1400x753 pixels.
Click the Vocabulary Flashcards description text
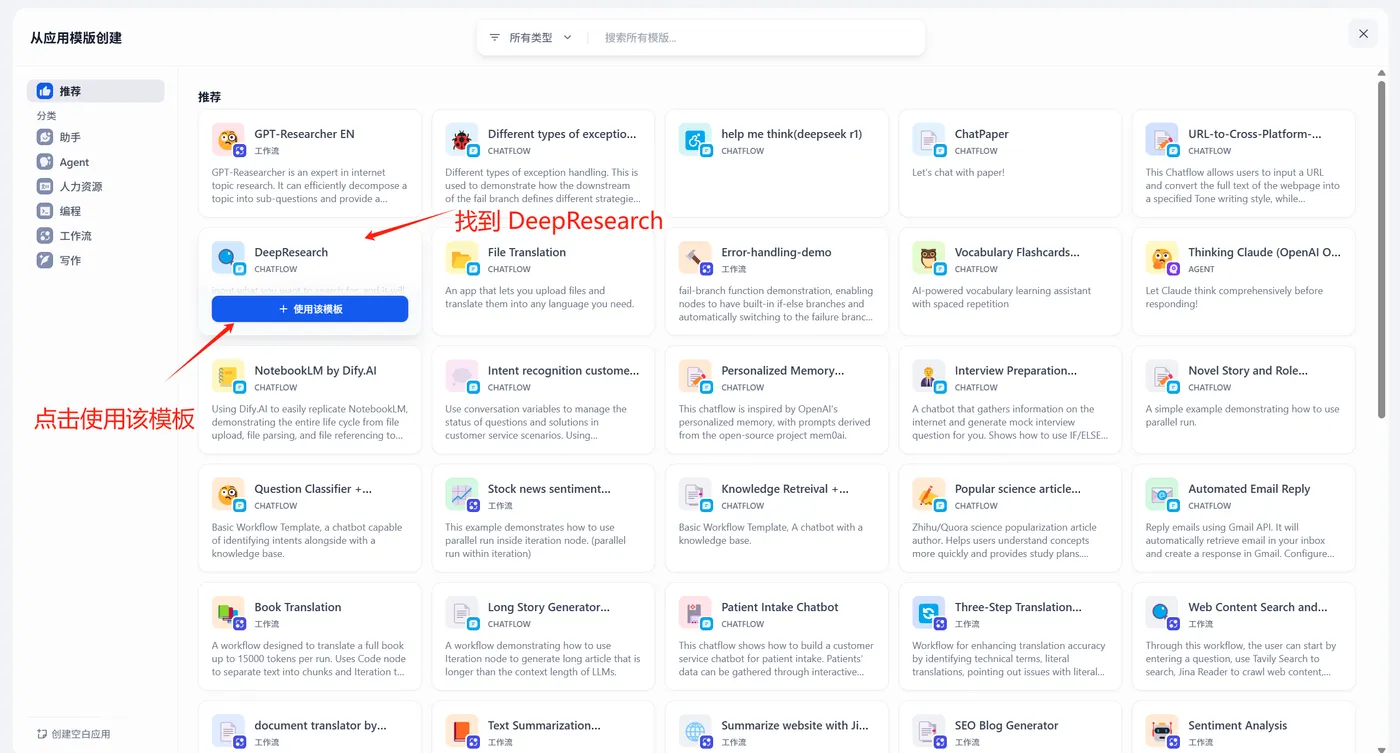(1000, 297)
